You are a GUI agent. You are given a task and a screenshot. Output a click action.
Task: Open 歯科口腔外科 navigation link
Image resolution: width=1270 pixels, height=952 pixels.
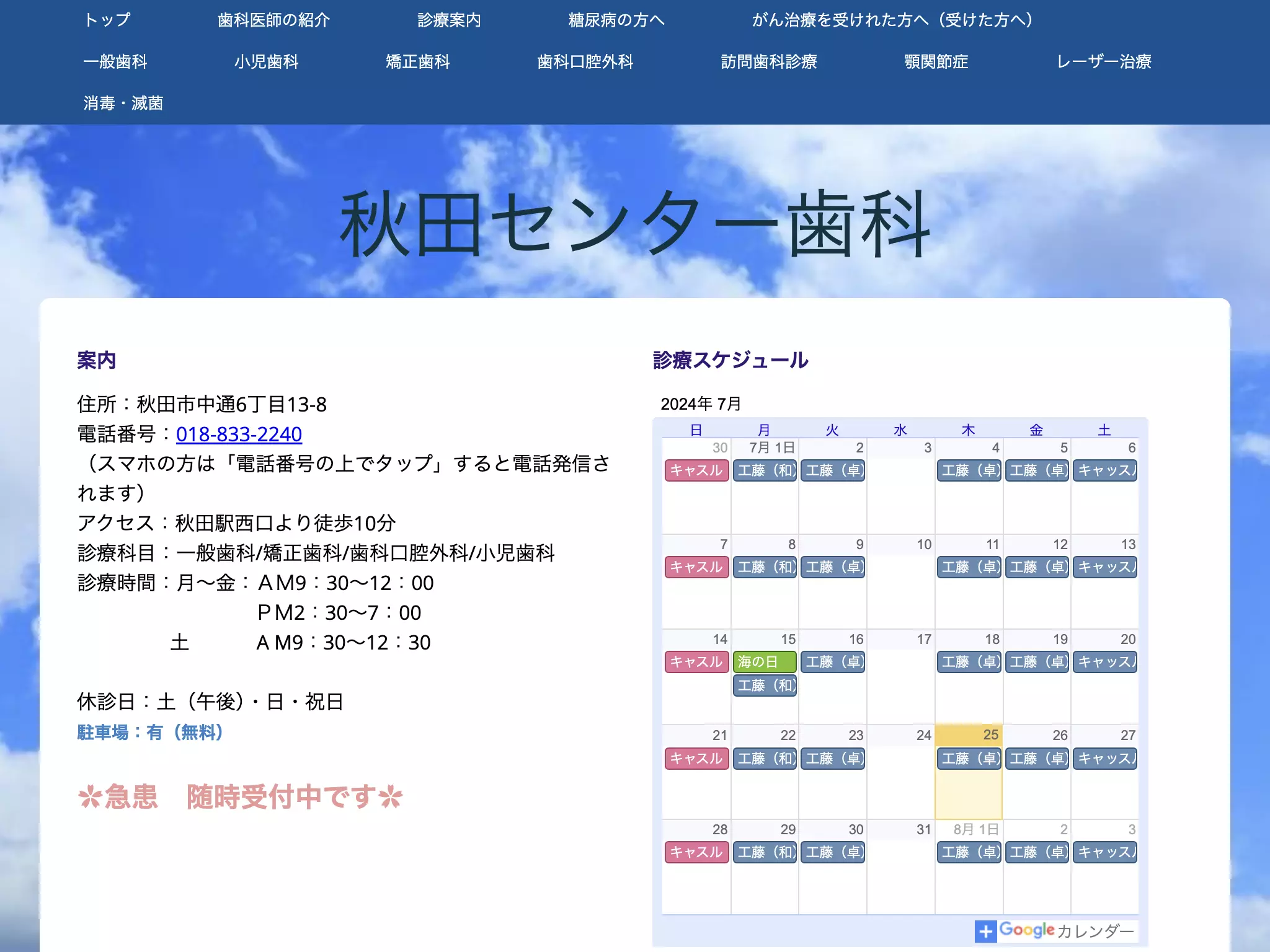(585, 61)
